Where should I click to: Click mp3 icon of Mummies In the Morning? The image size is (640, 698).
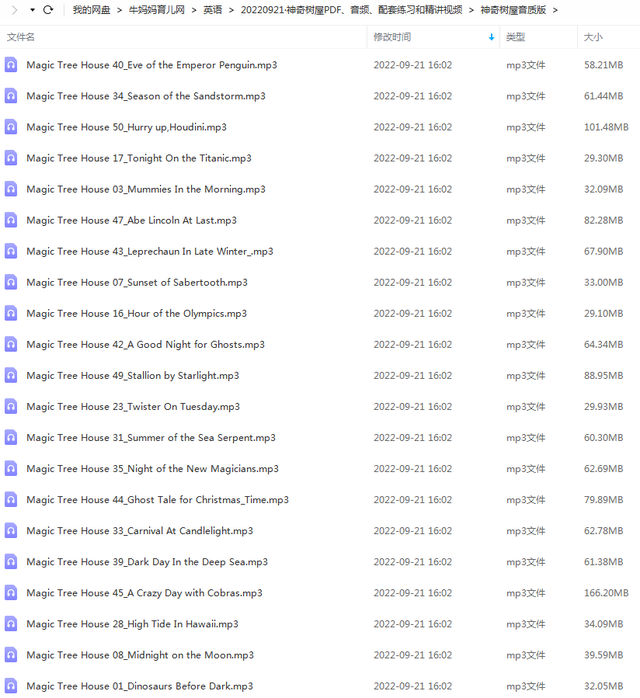[11, 189]
